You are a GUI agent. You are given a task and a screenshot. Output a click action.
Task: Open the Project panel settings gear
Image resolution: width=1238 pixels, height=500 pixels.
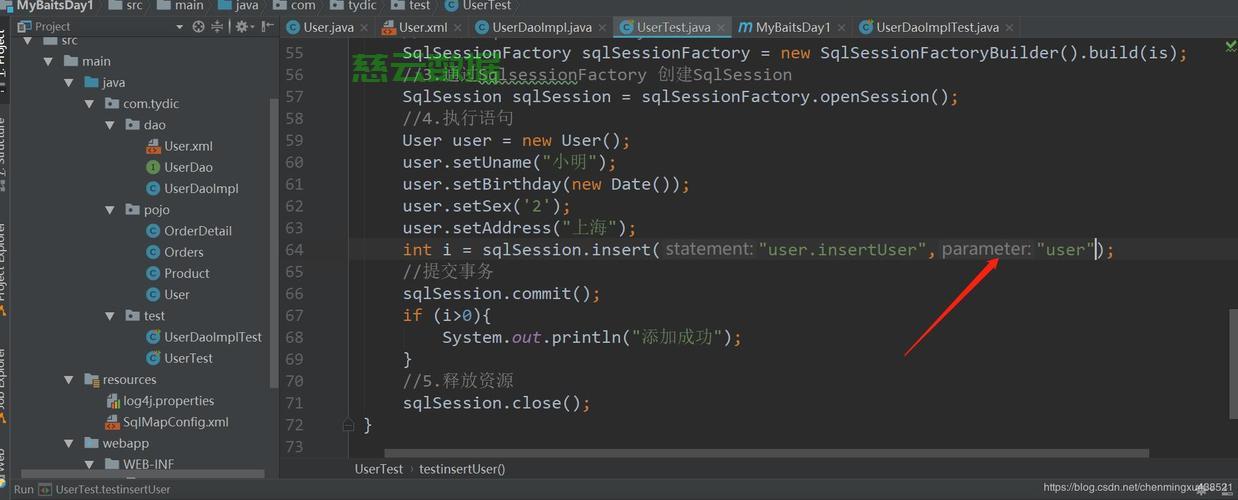[242, 27]
